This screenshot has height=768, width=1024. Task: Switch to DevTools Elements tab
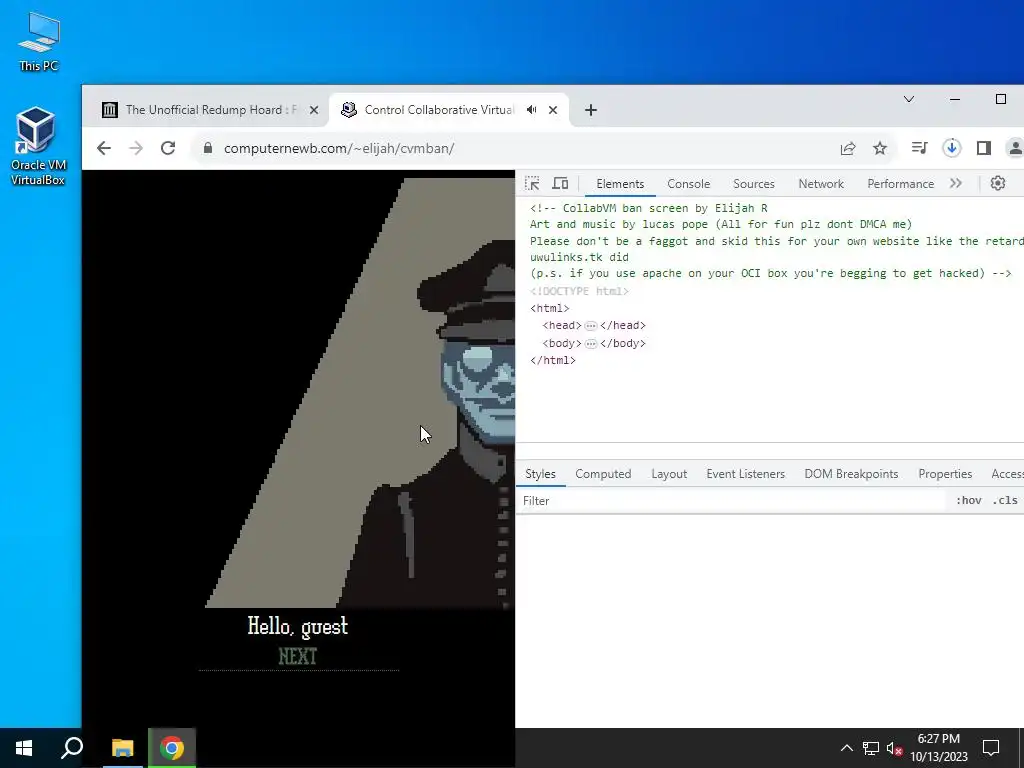pyautogui.click(x=620, y=184)
